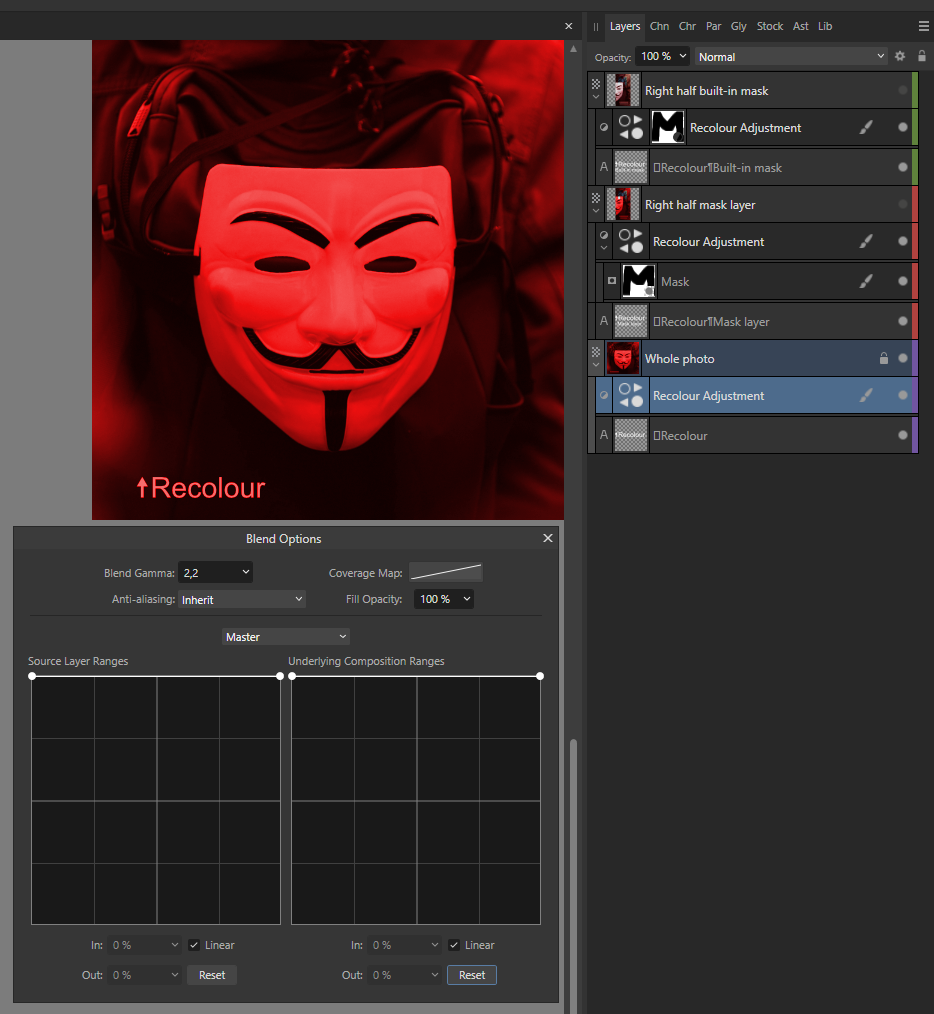Click the green group's Recolour Adjustment icon
Image resolution: width=934 pixels, height=1014 pixels.
pyautogui.click(x=631, y=127)
